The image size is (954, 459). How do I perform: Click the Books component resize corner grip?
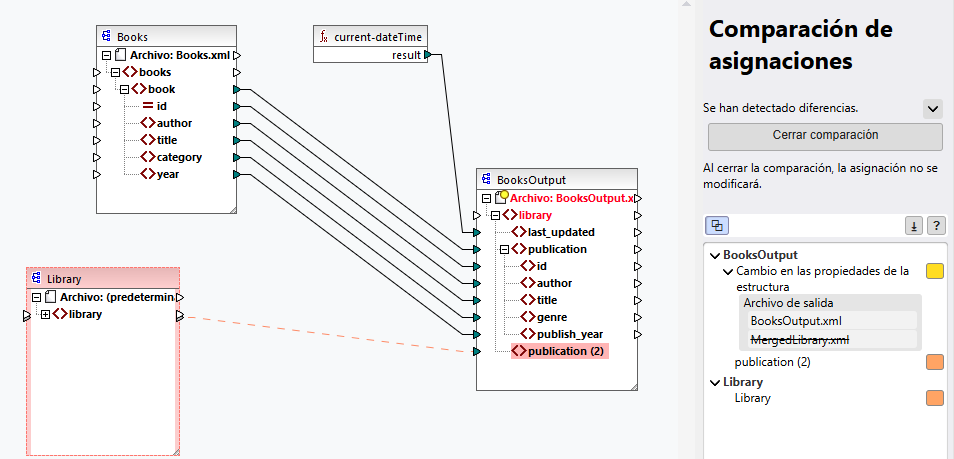pos(232,209)
